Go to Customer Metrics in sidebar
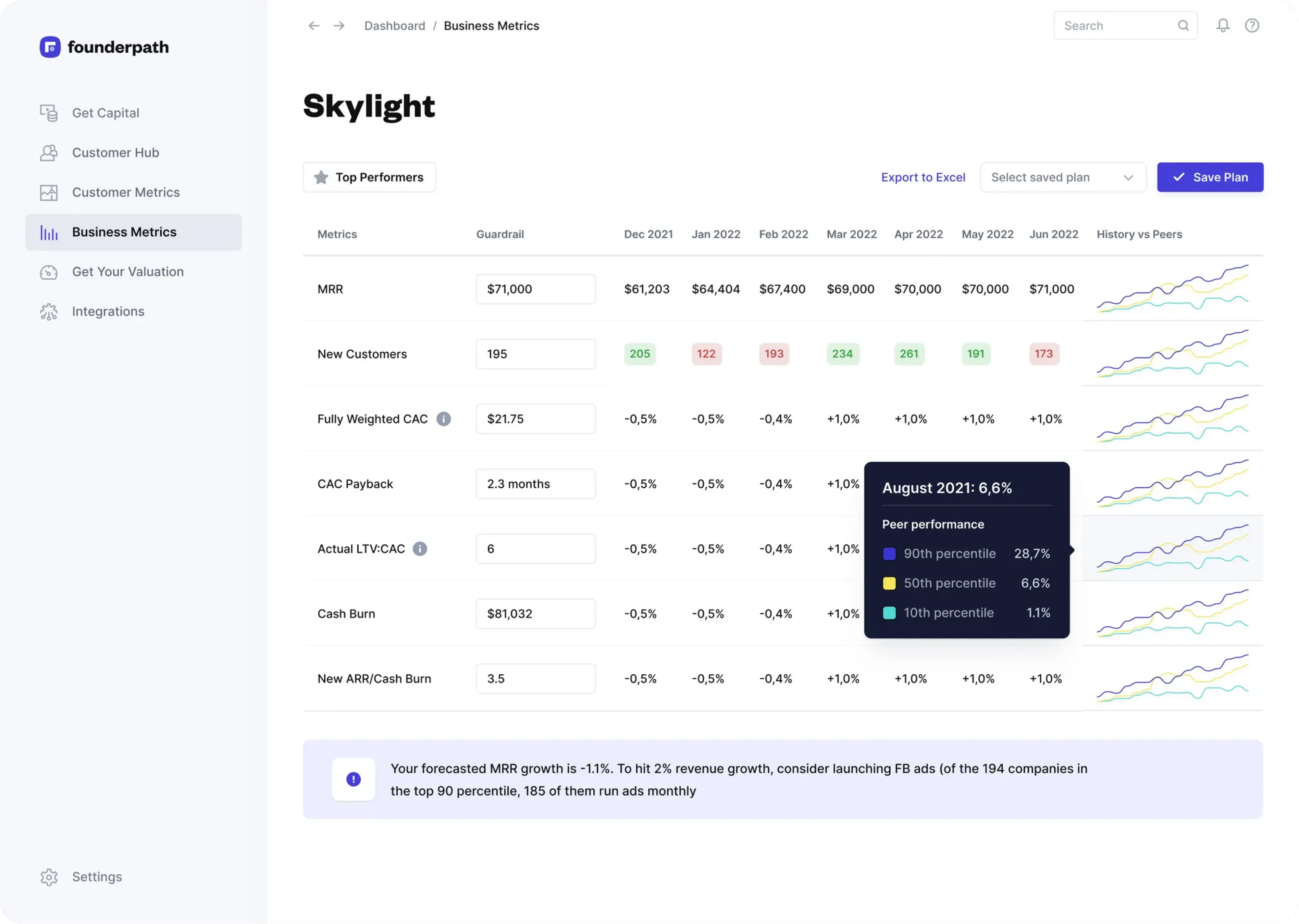 click(125, 193)
